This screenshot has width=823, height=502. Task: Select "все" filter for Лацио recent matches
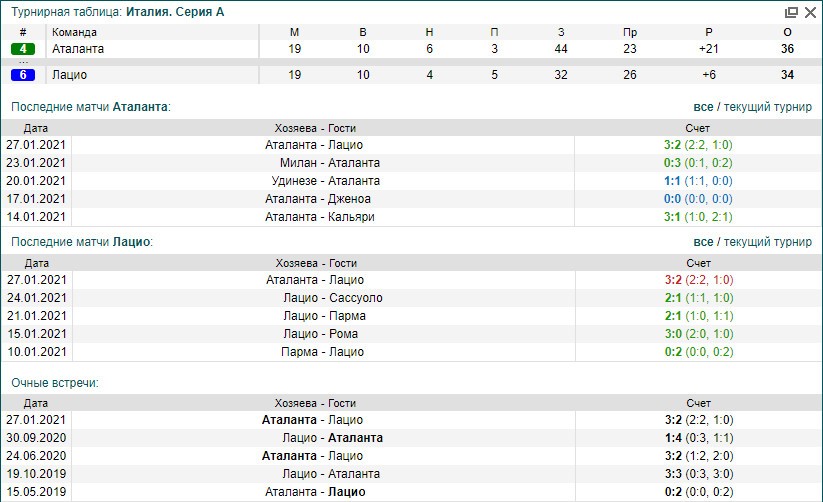click(703, 242)
